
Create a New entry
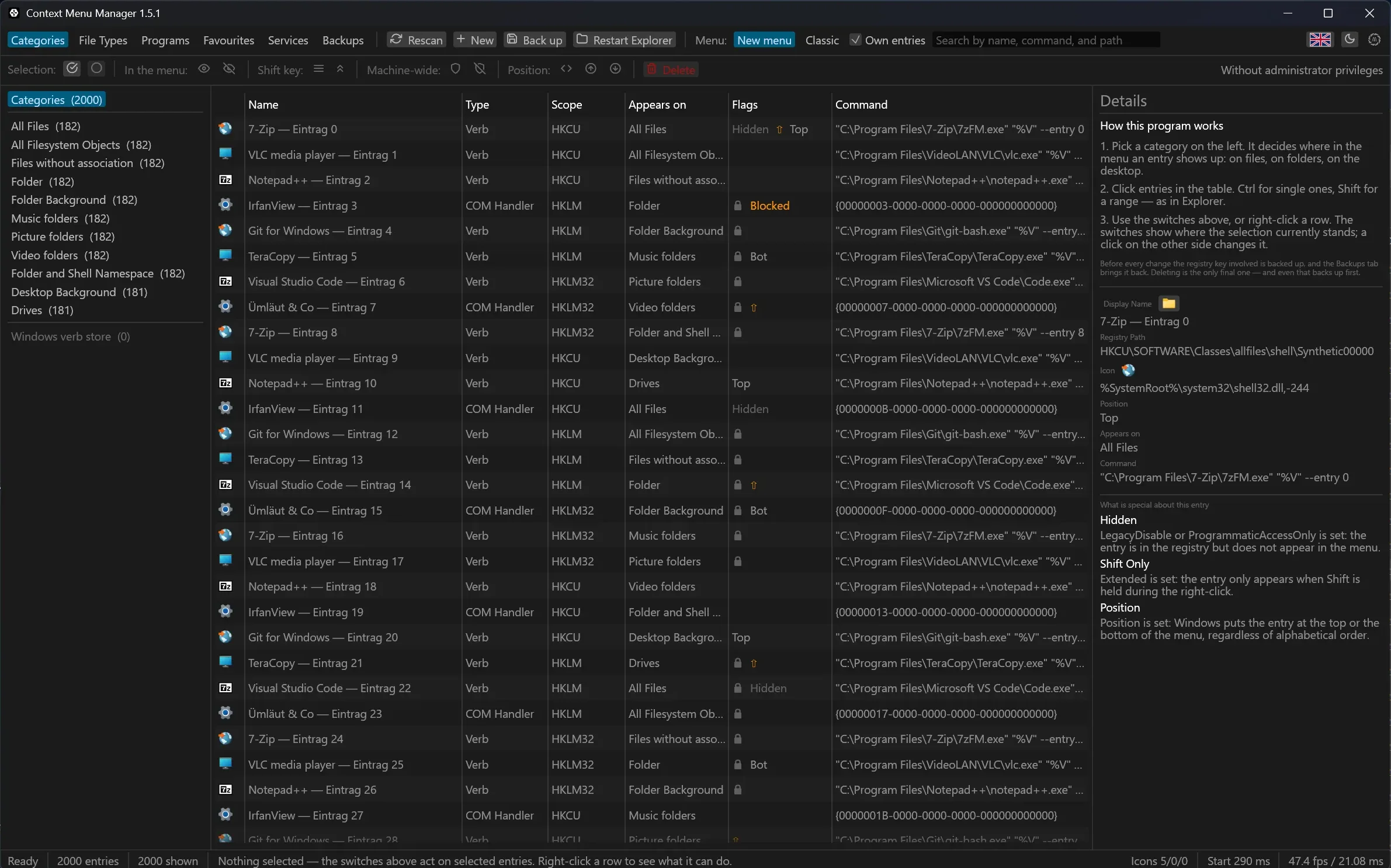[475, 40]
